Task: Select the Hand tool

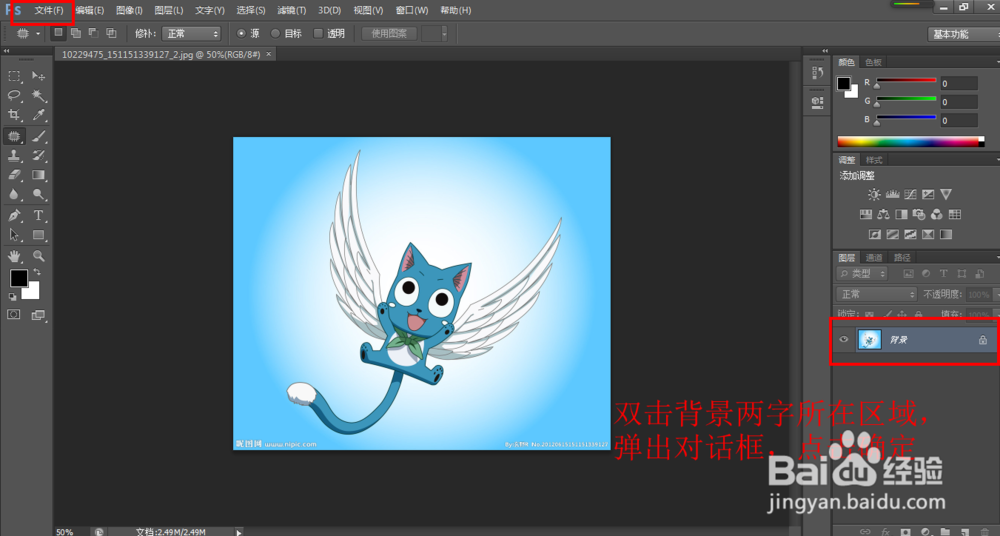Action: (x=14, y=257)
